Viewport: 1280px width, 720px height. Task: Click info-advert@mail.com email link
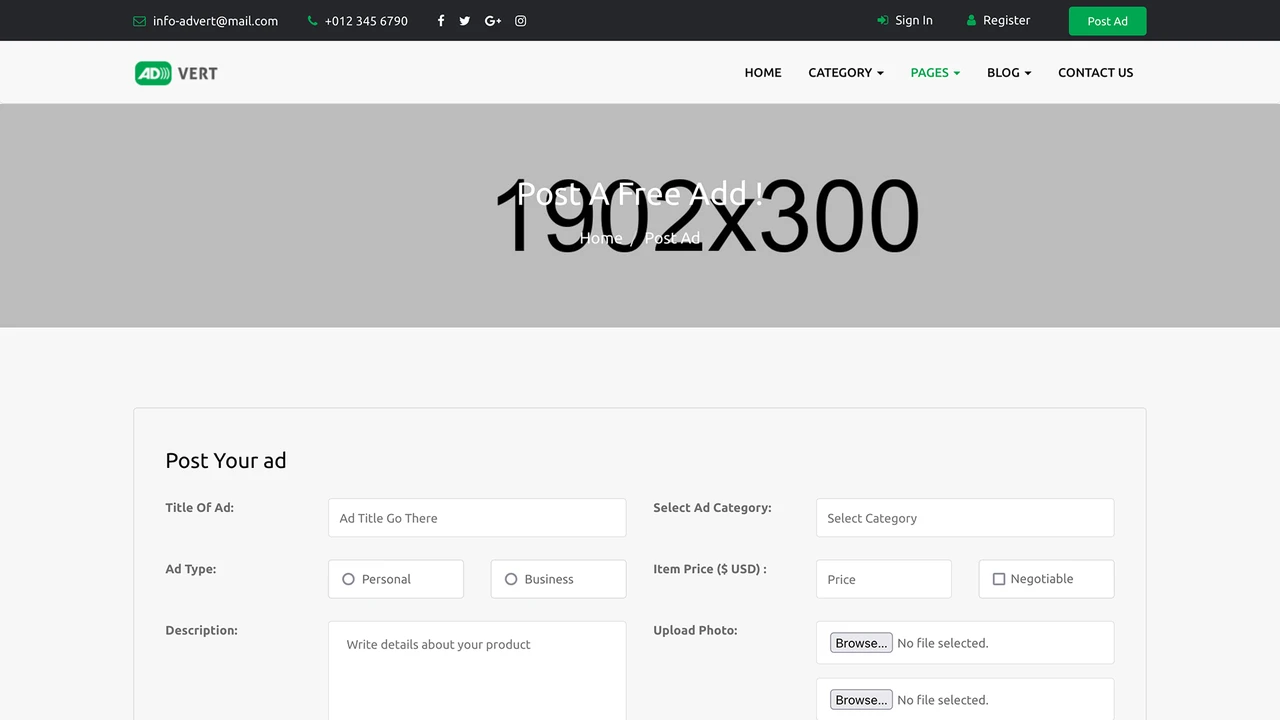click(215, 21)
